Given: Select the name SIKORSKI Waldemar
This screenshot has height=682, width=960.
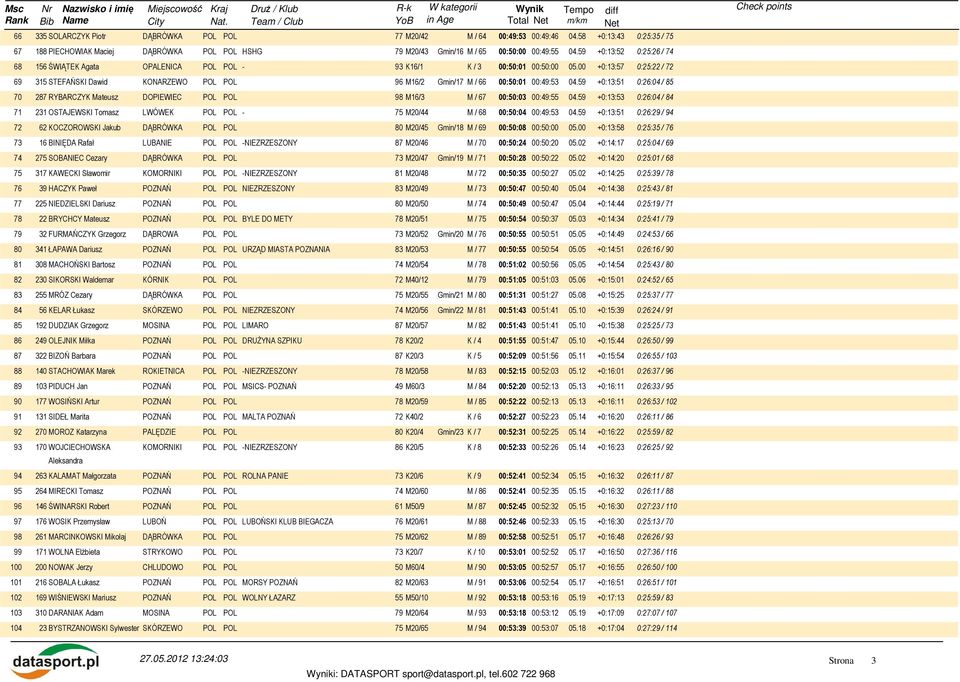Looking at the screenshot, I should pos(81,280).
